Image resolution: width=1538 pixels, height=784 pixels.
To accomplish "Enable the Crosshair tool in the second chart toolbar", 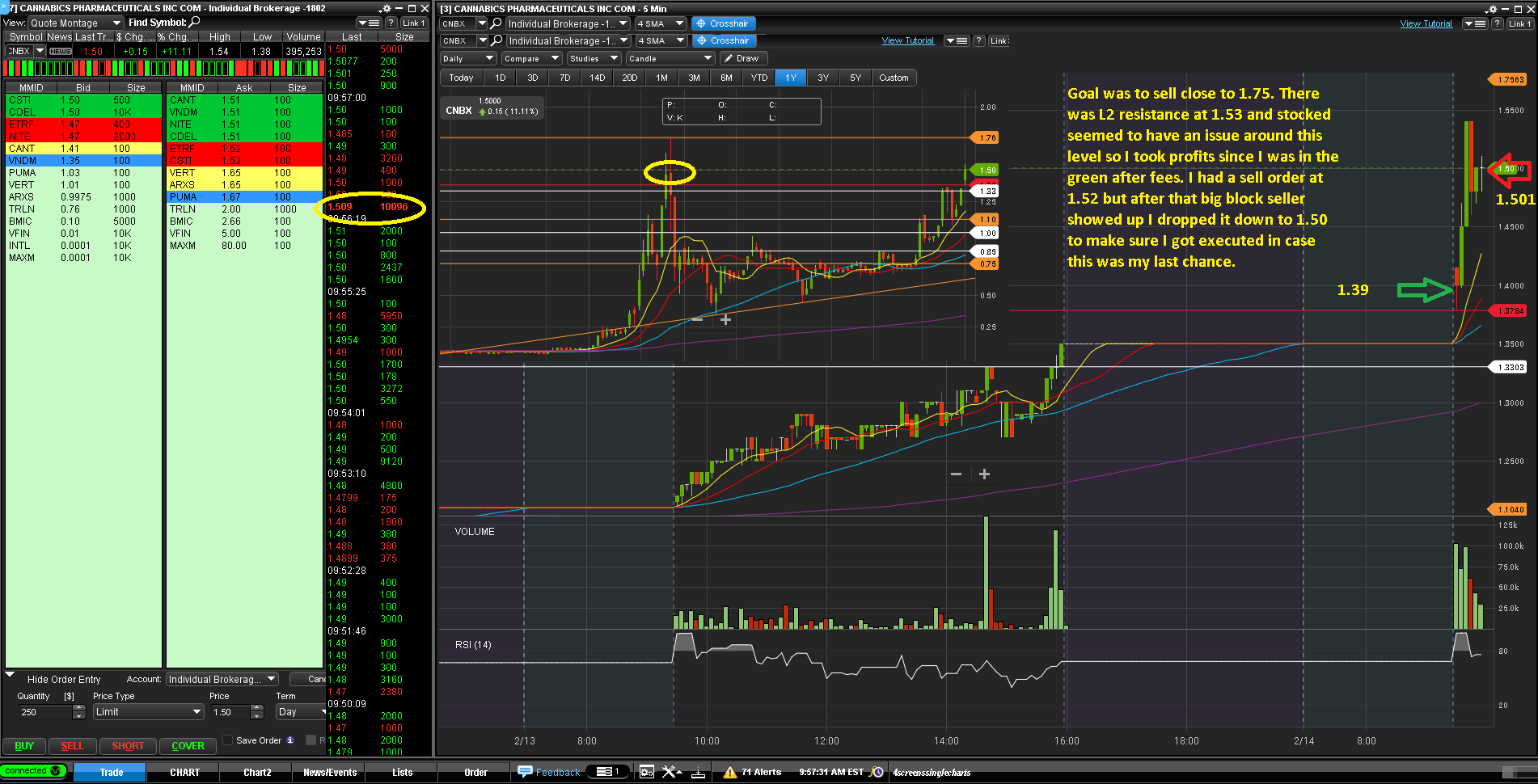I will click(724, 40).
